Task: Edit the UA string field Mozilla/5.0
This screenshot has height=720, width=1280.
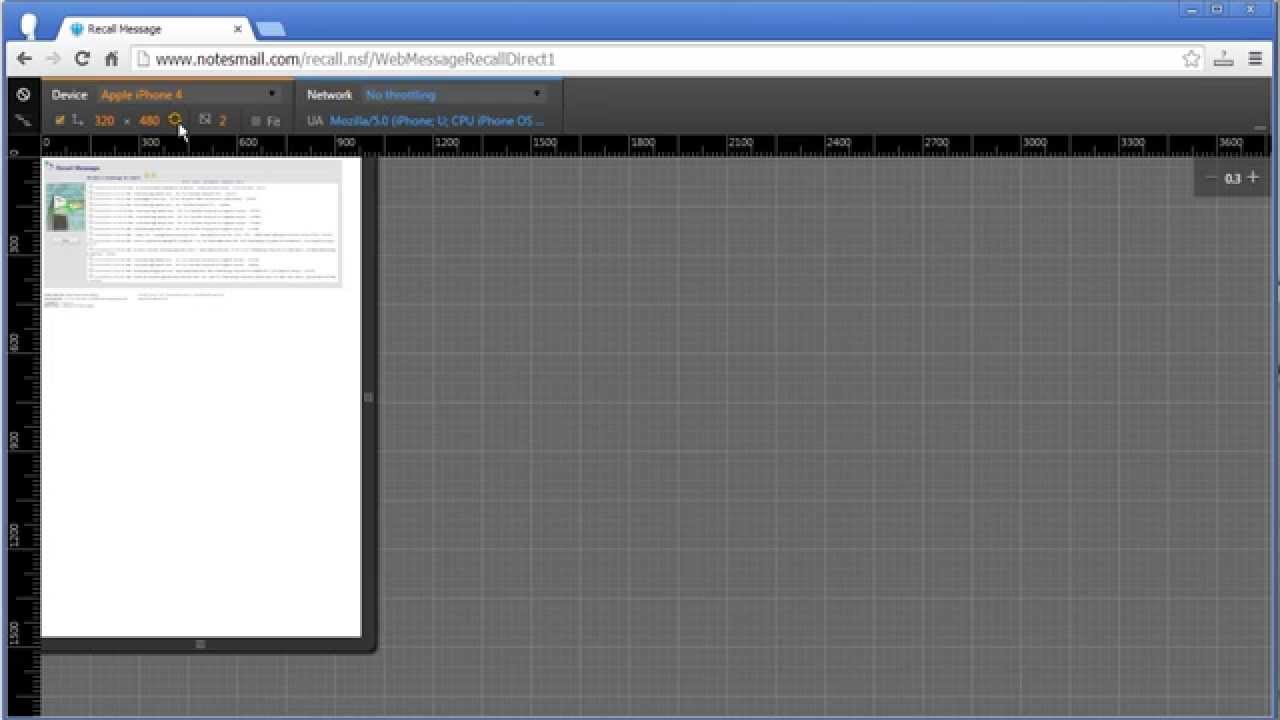Action: [x=437, y=121]
